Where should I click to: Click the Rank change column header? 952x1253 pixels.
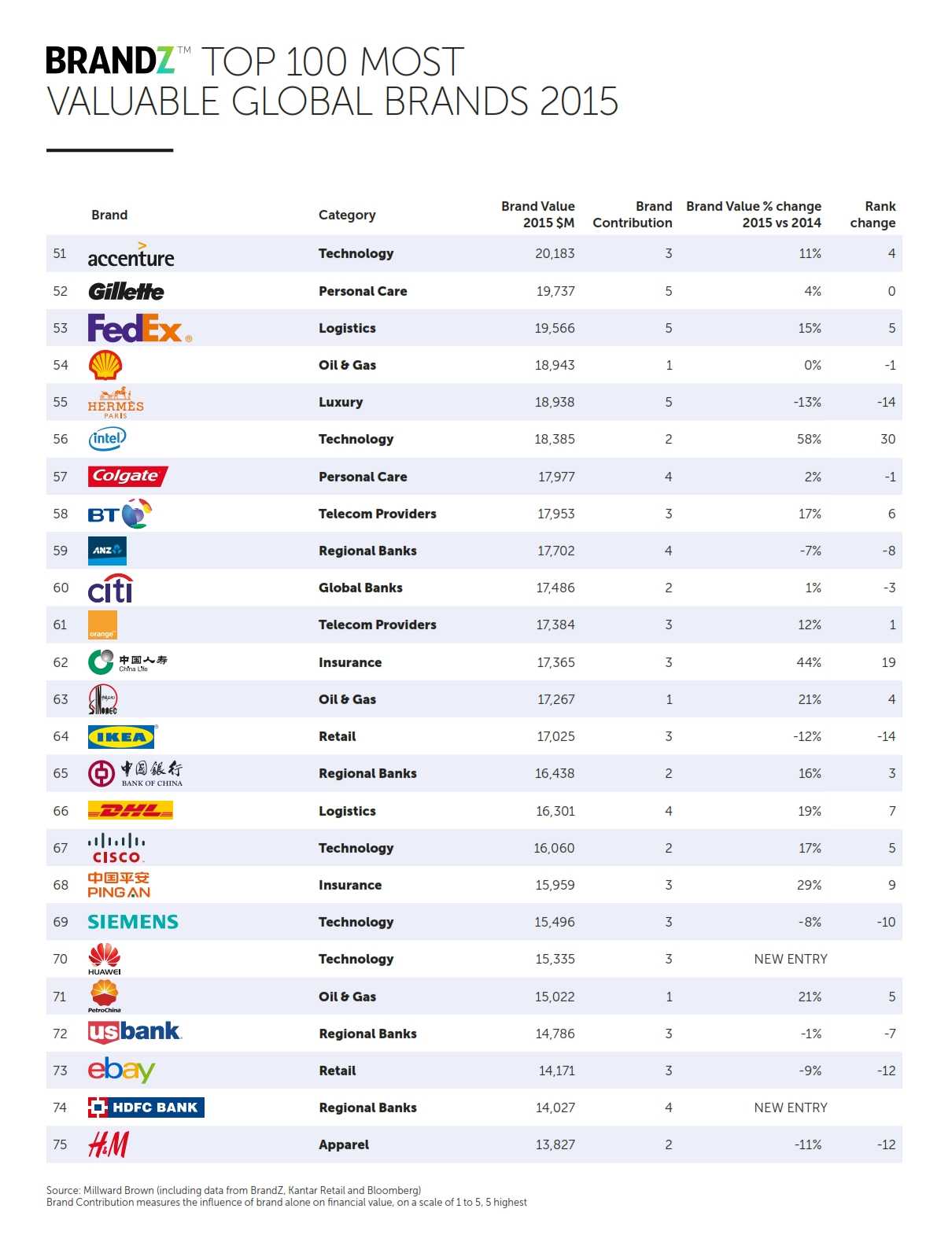873,215
